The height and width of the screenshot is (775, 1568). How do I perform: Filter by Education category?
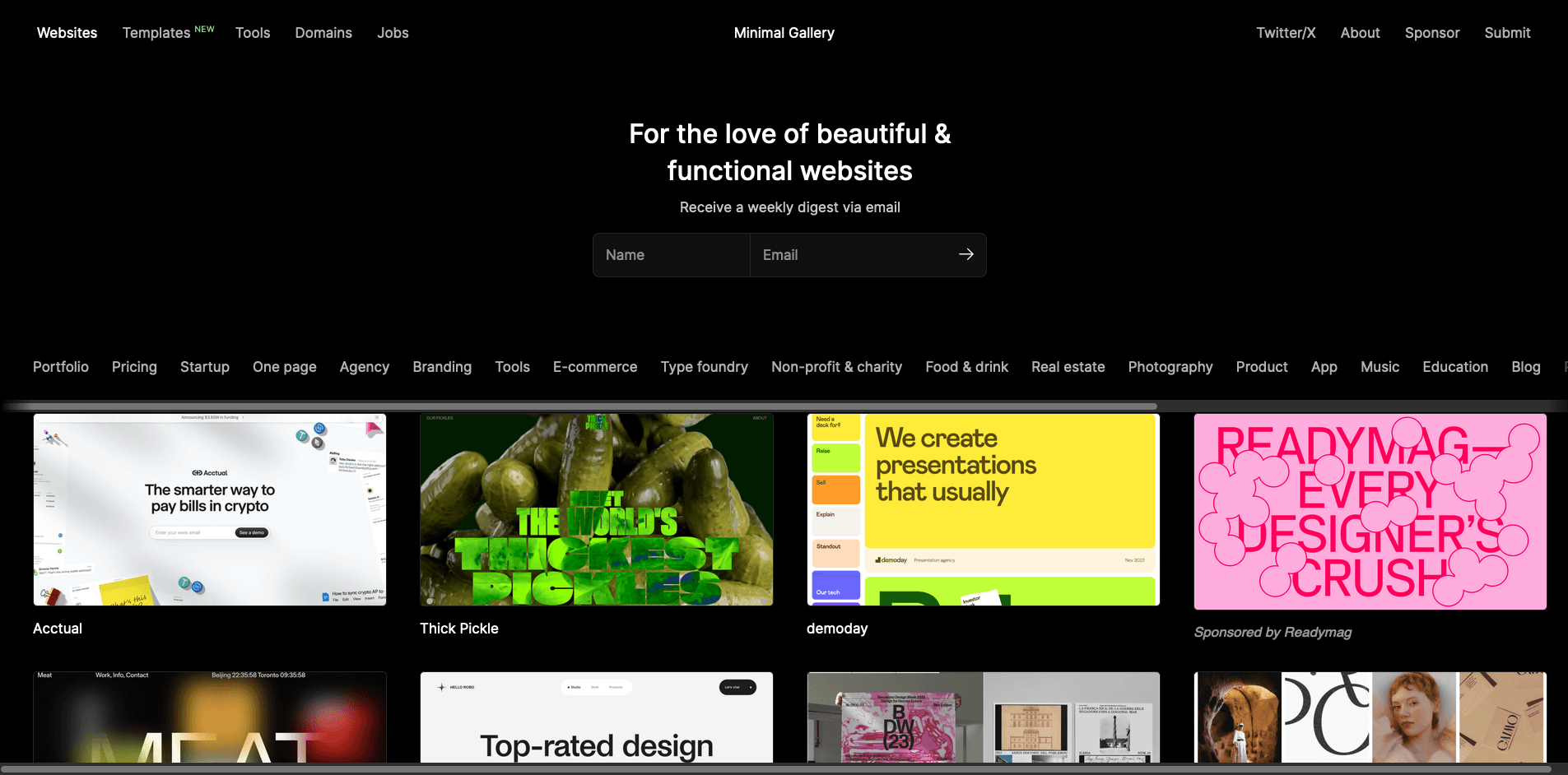pyautogui.click(x=1455, y=367)
